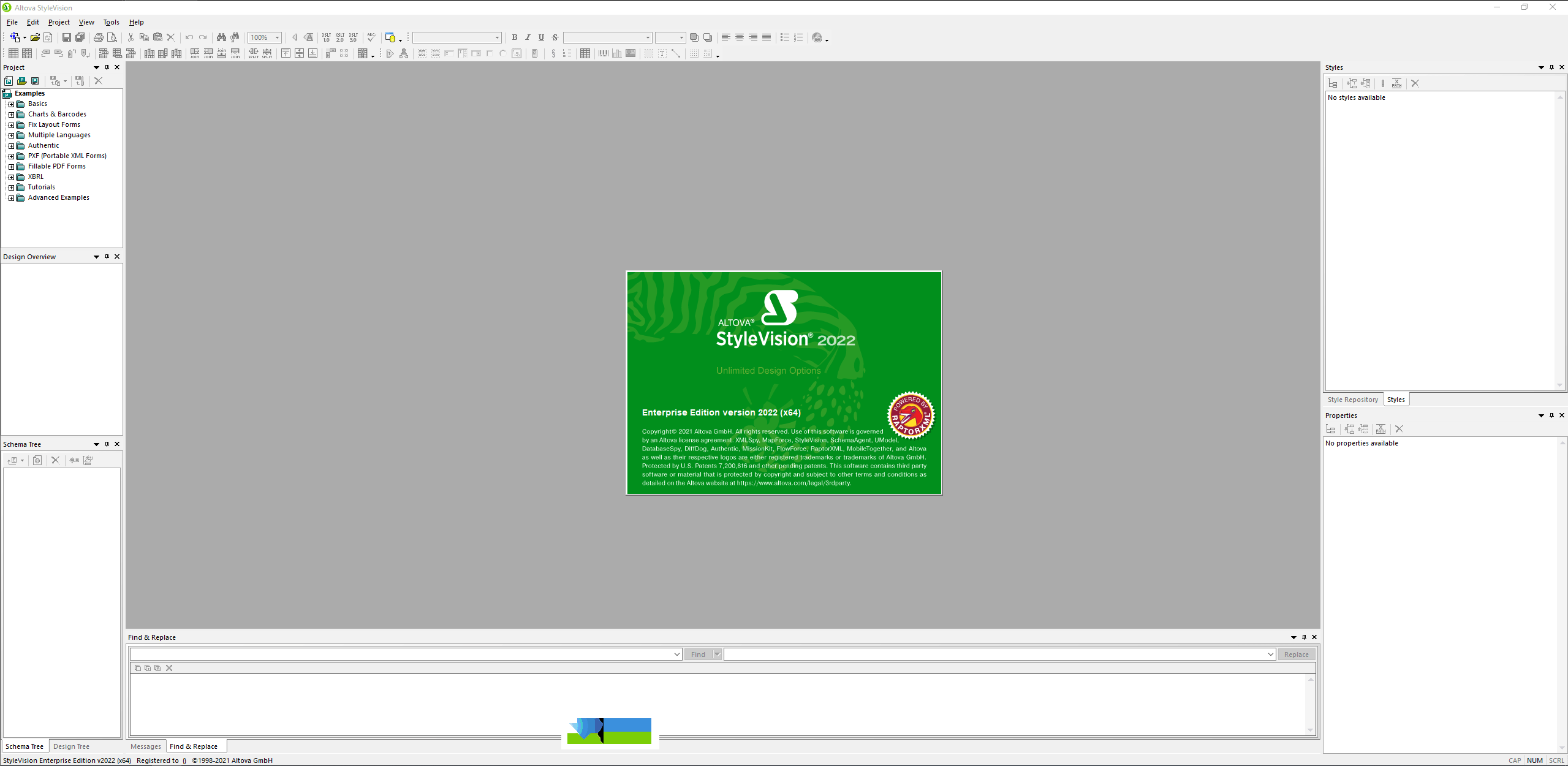Toggle auto-hide pin on Styles panel
Screen dimensions: 1568x766
click(x=1551, y=67)
